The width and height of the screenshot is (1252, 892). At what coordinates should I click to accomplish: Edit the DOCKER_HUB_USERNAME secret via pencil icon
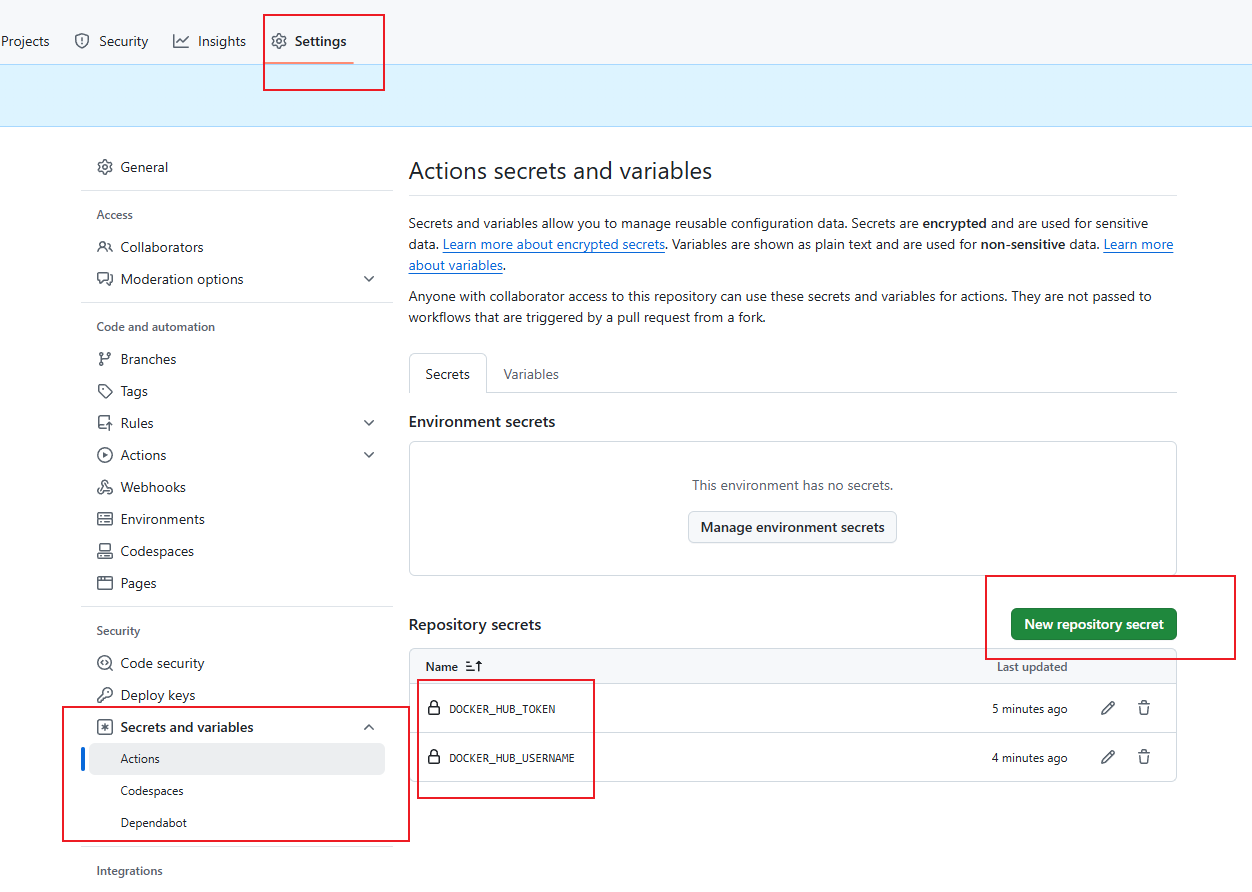(1107, 757)
